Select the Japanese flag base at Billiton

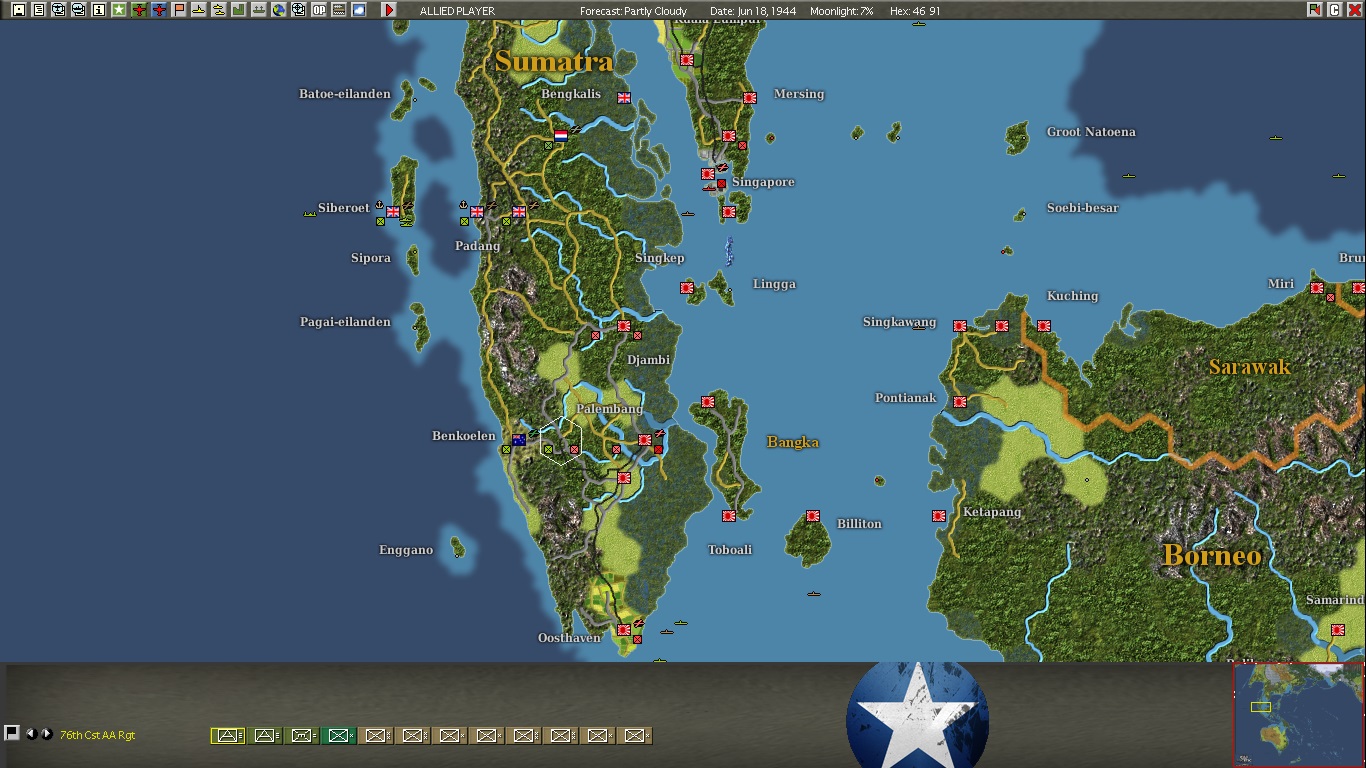tap(813, 516)
